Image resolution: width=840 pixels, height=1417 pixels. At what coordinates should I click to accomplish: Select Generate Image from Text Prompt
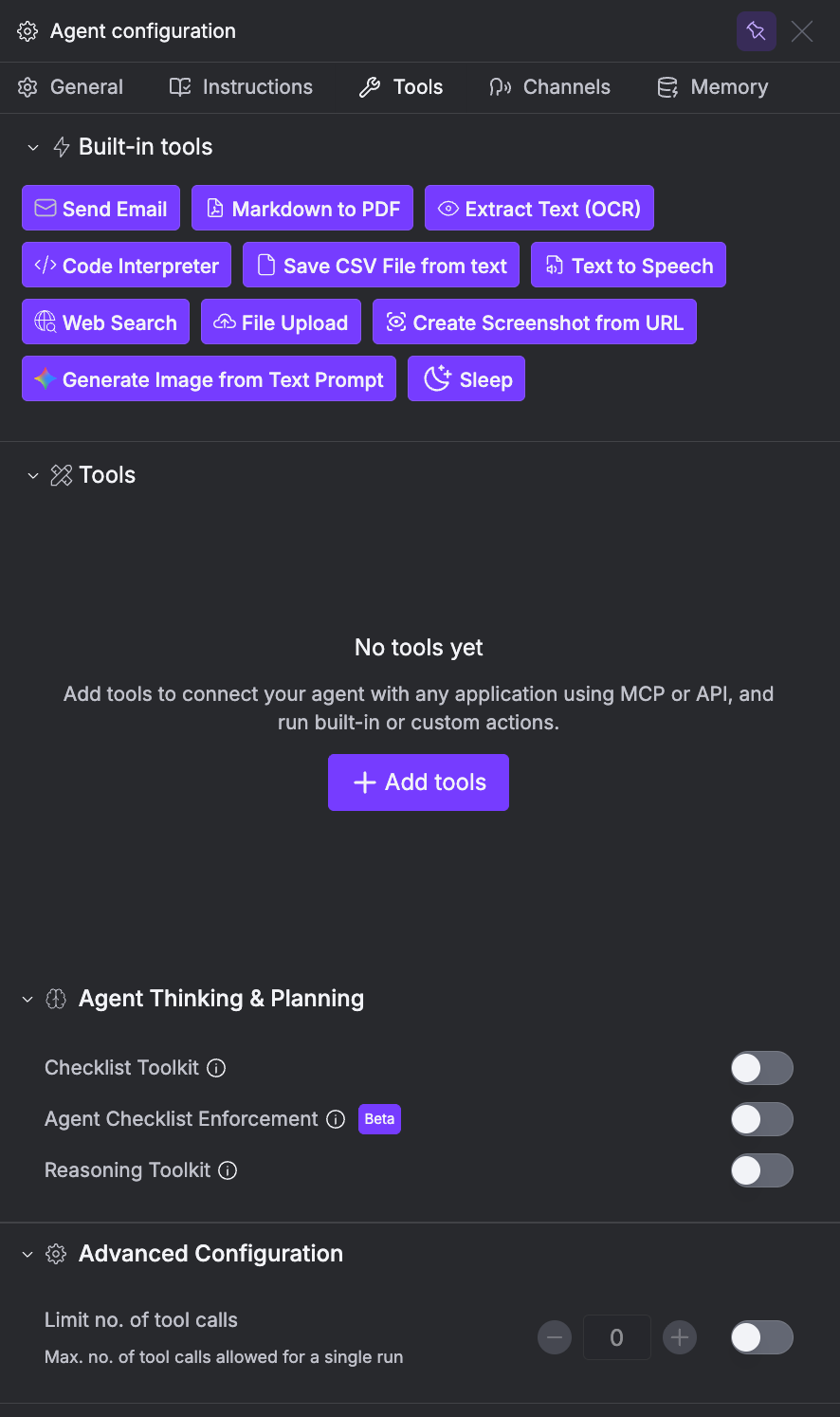pos(209,378)
